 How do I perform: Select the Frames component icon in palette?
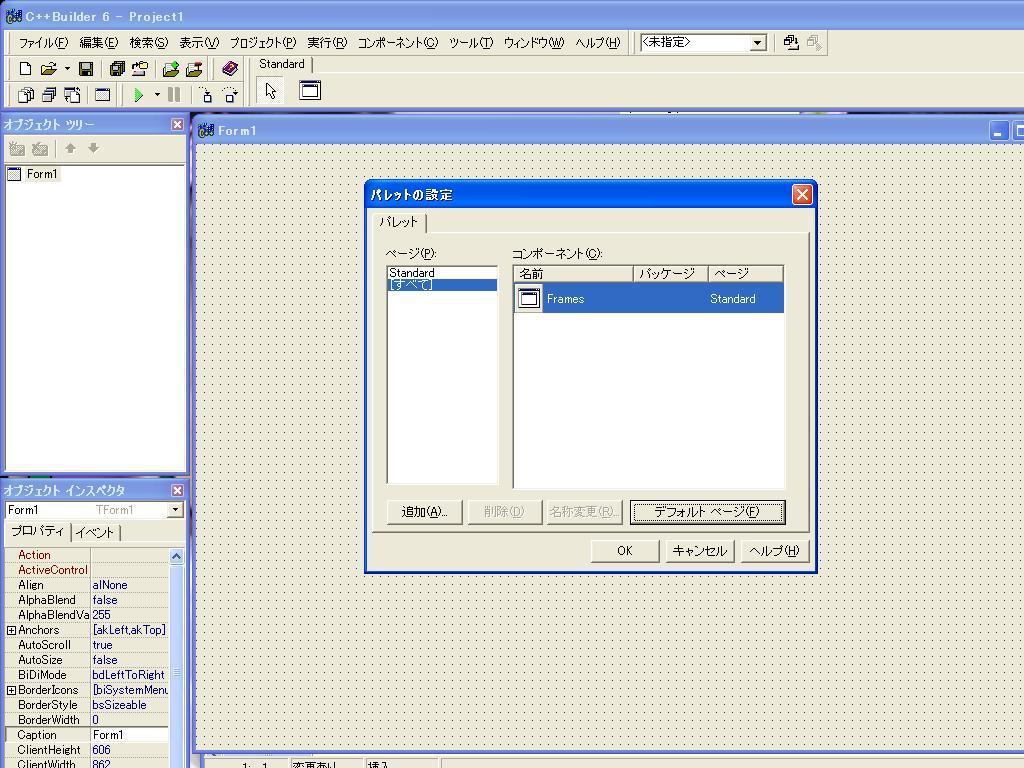click(x=310, y=91)
